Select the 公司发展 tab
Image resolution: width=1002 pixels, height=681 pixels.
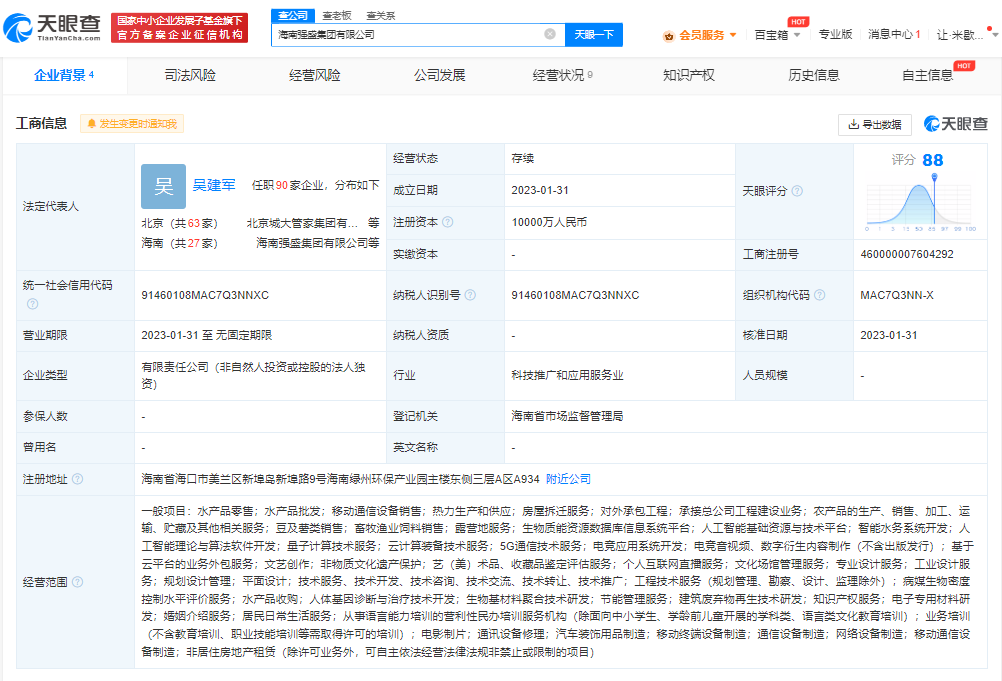pos(439,75)
